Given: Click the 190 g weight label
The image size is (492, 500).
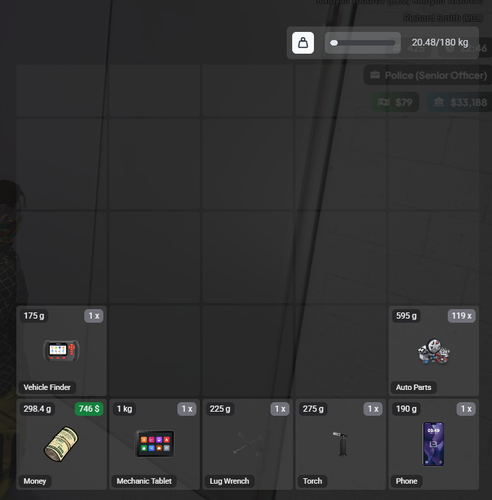Looking at the screenshot, I should [406, 409].
